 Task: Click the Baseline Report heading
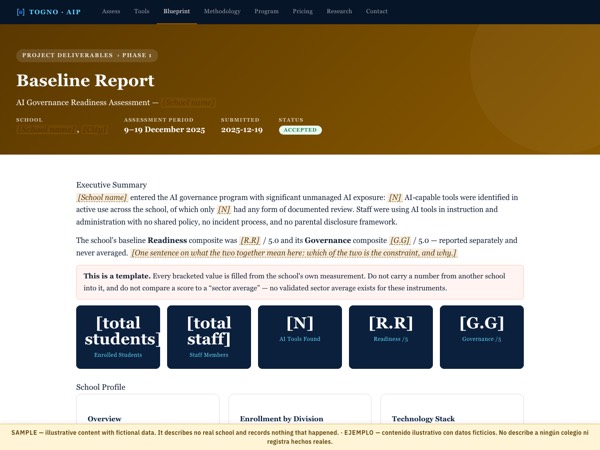pyautogui.click(x=85, y=81)
